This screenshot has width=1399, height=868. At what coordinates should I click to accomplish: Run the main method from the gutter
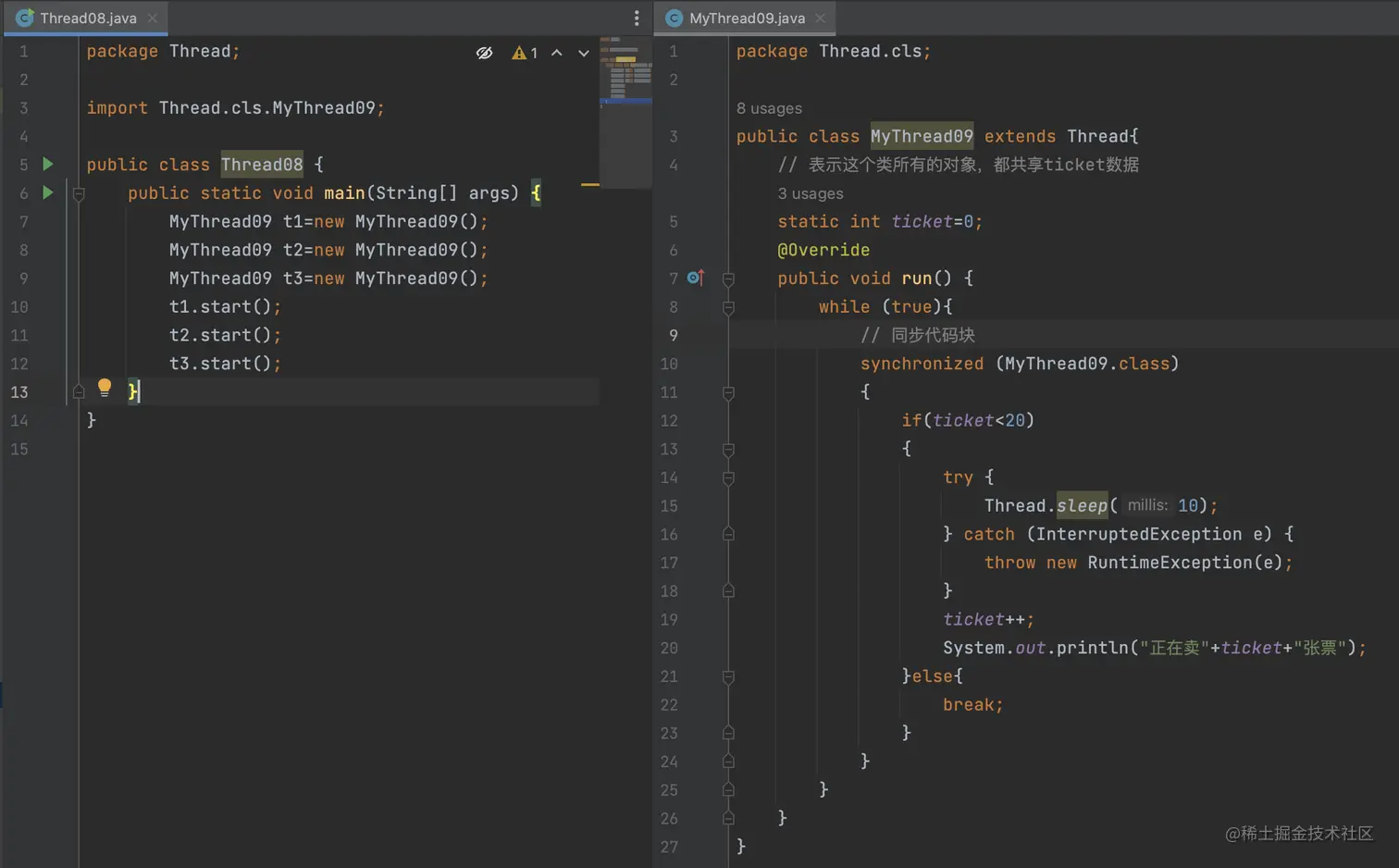(48, 193)
